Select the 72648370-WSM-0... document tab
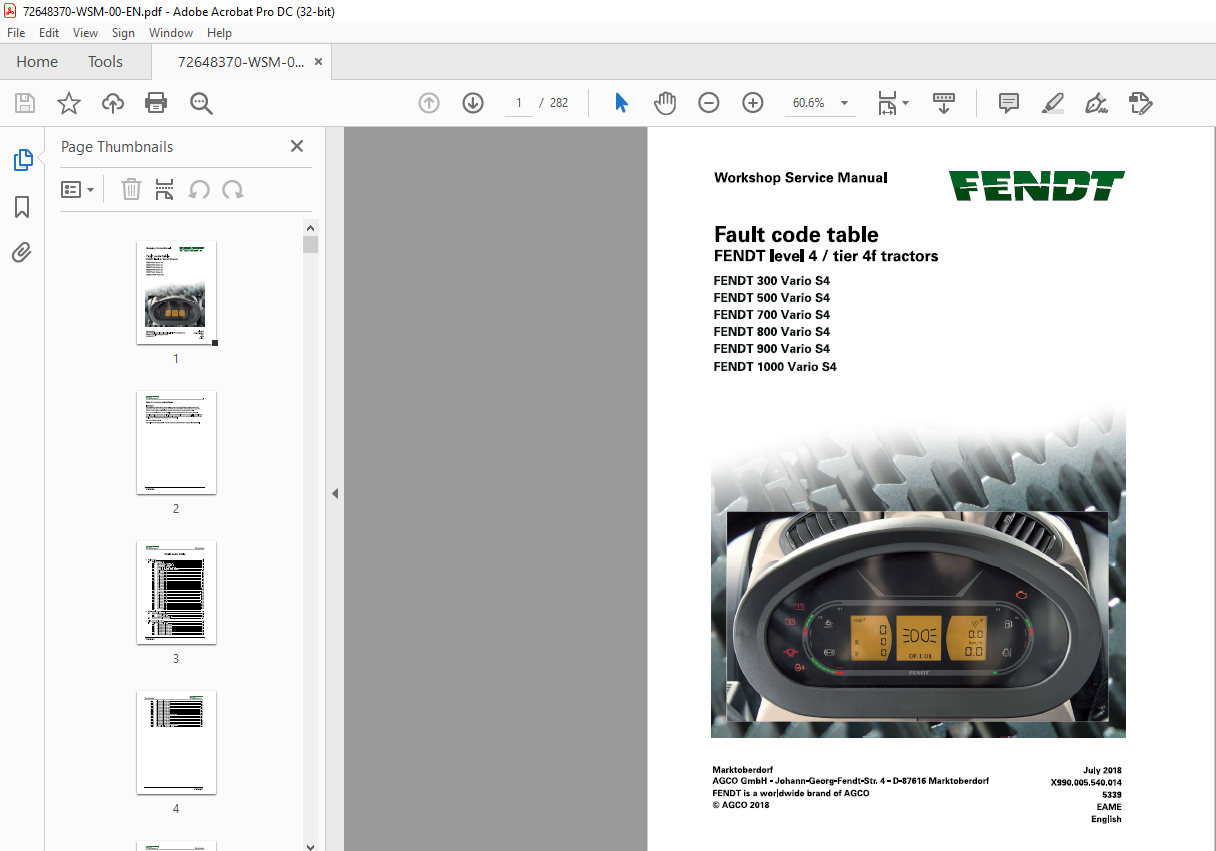Viewport: 1216px width, 851px height. (x=241, y=61)
